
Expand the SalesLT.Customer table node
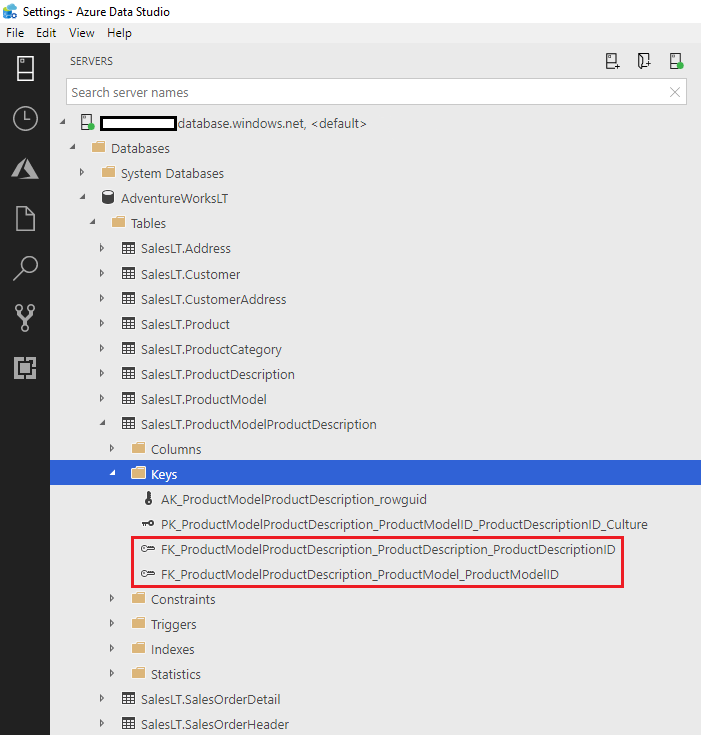pos(102,274)
